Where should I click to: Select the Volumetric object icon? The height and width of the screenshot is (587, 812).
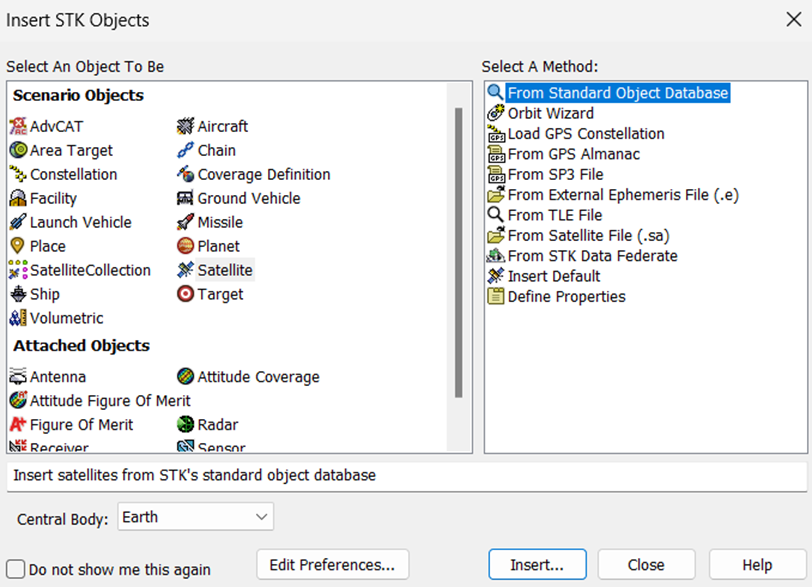18,318
